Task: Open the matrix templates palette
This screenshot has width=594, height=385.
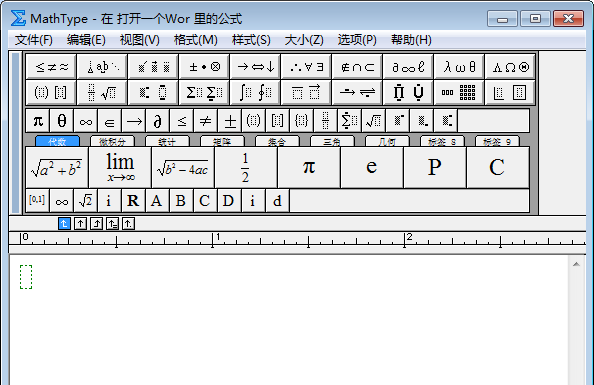Action: [459, 92]
